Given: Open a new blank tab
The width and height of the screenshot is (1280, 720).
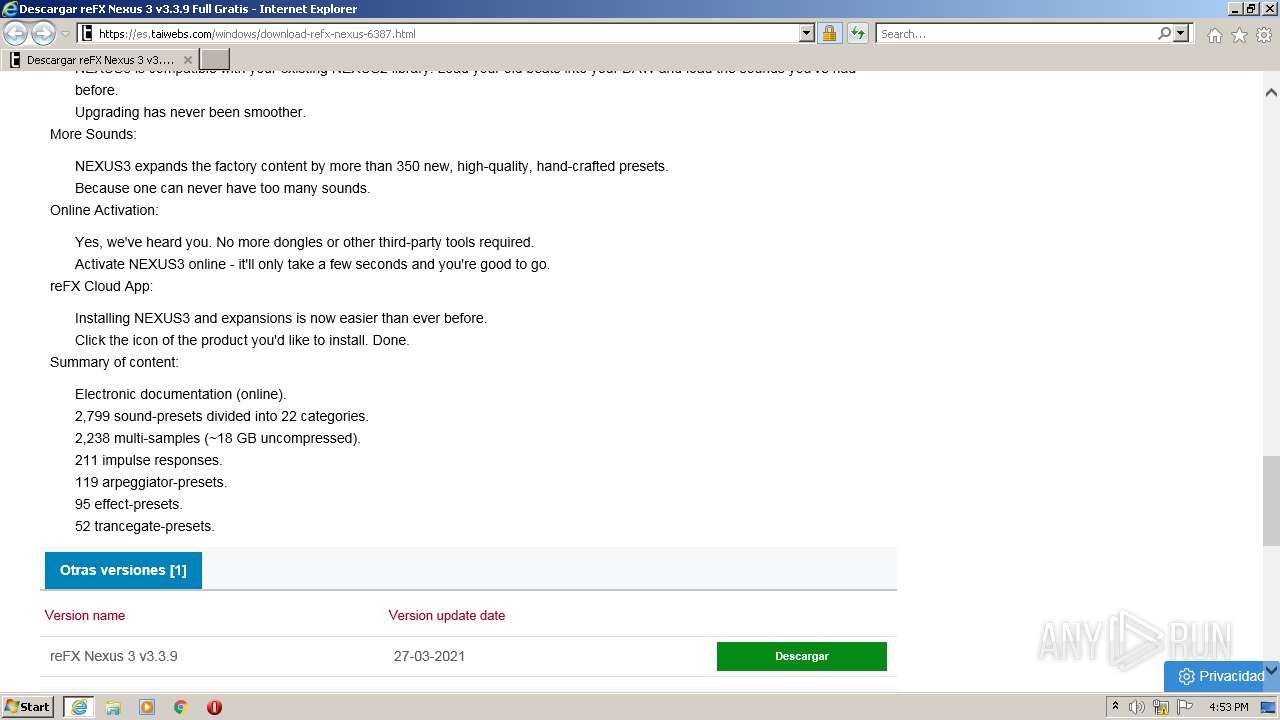Looking at the screenshot, I should pos(215,60).
